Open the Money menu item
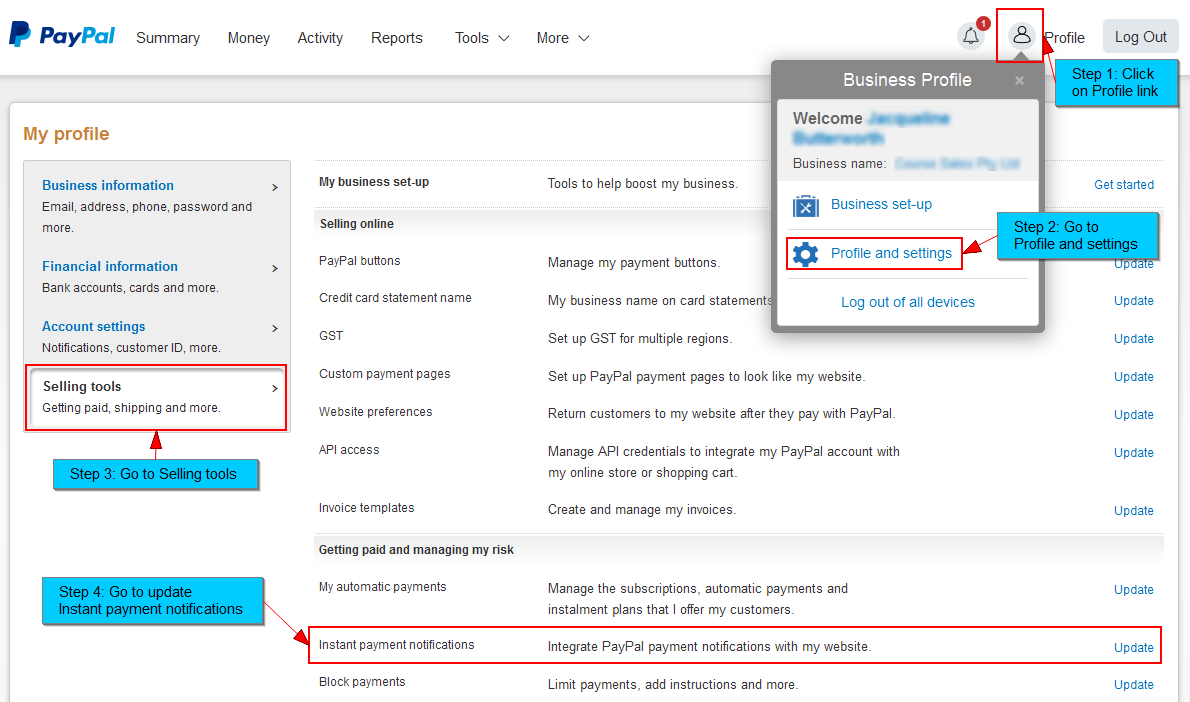This screenshot has width=1190, height=702. click(x=249, y=38)
